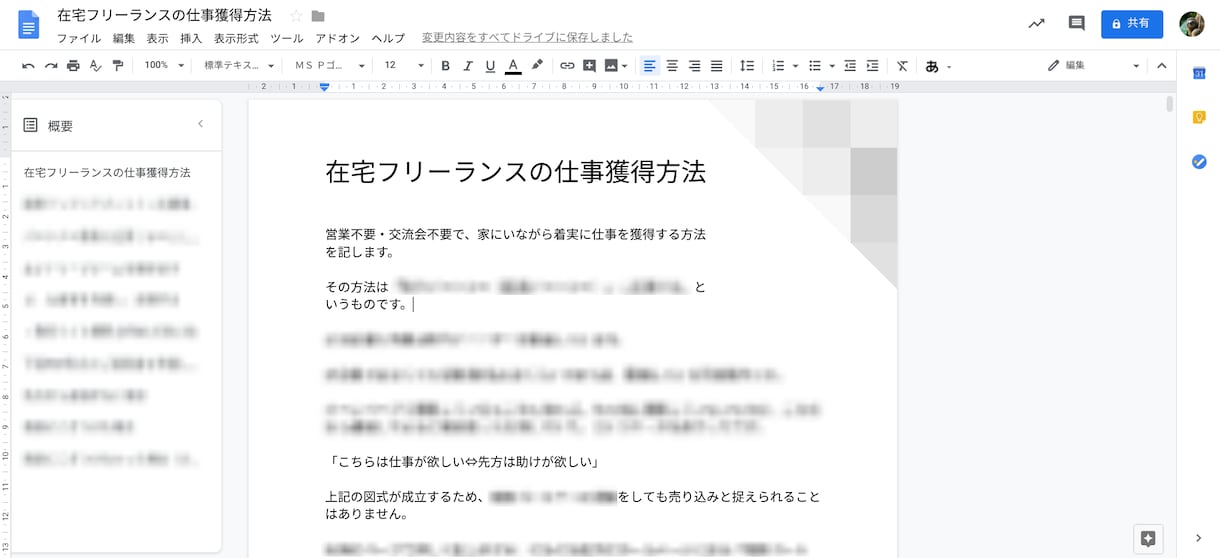Click the vertical scrollbar thumb
Screen dimensions: 1220x558
[1170, 104]
